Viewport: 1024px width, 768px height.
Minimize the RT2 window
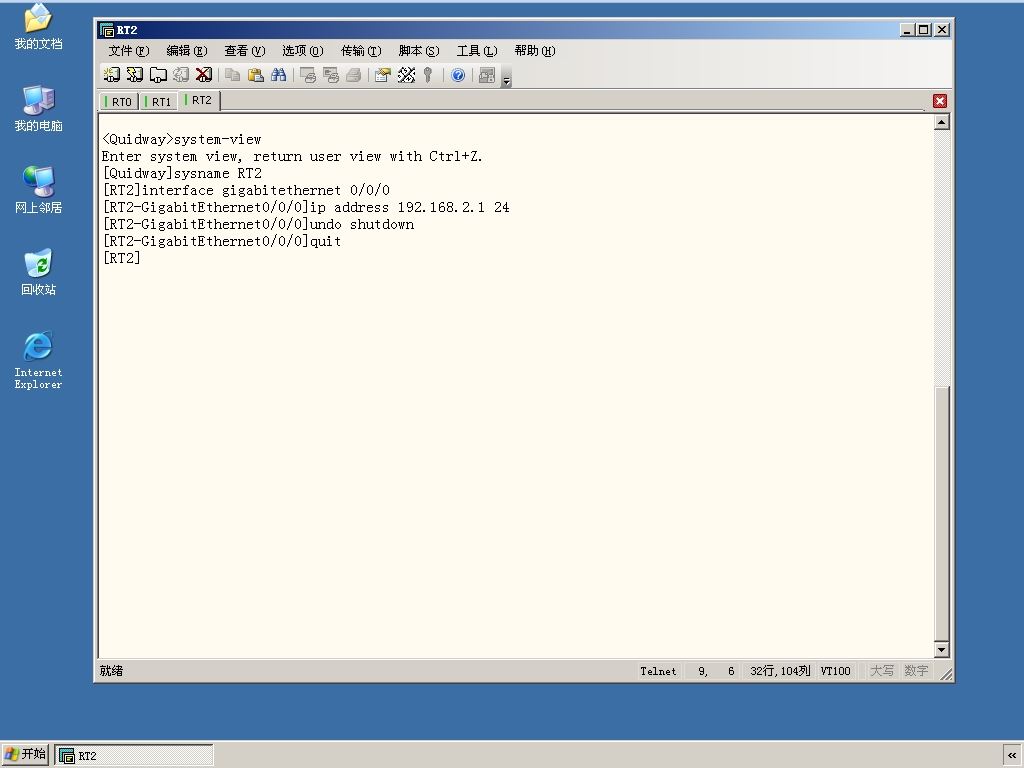(907, 29)
